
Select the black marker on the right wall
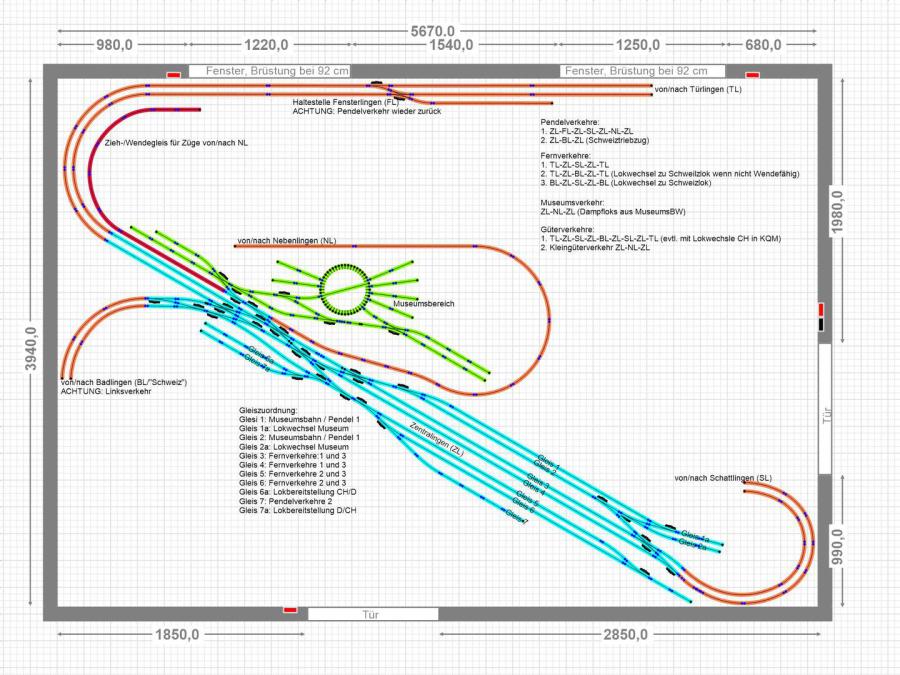tap(822, 324)
